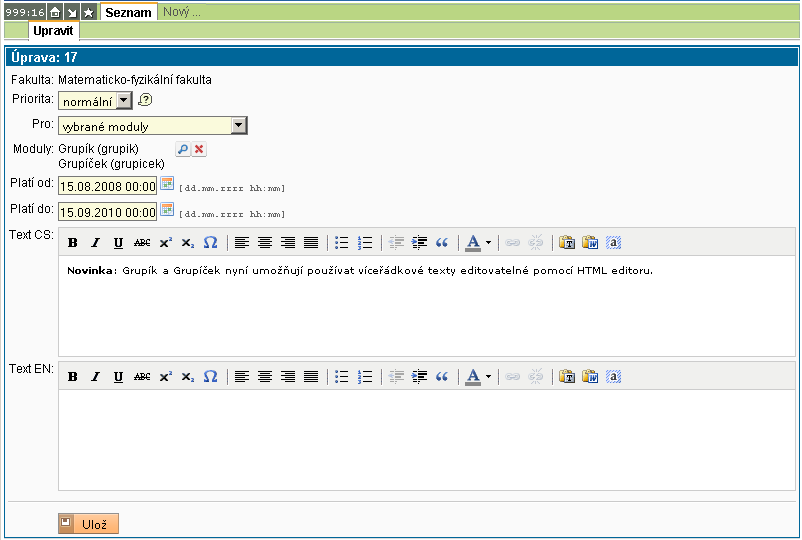Open calendar picker for Platí do

click(x=167, y=210)
